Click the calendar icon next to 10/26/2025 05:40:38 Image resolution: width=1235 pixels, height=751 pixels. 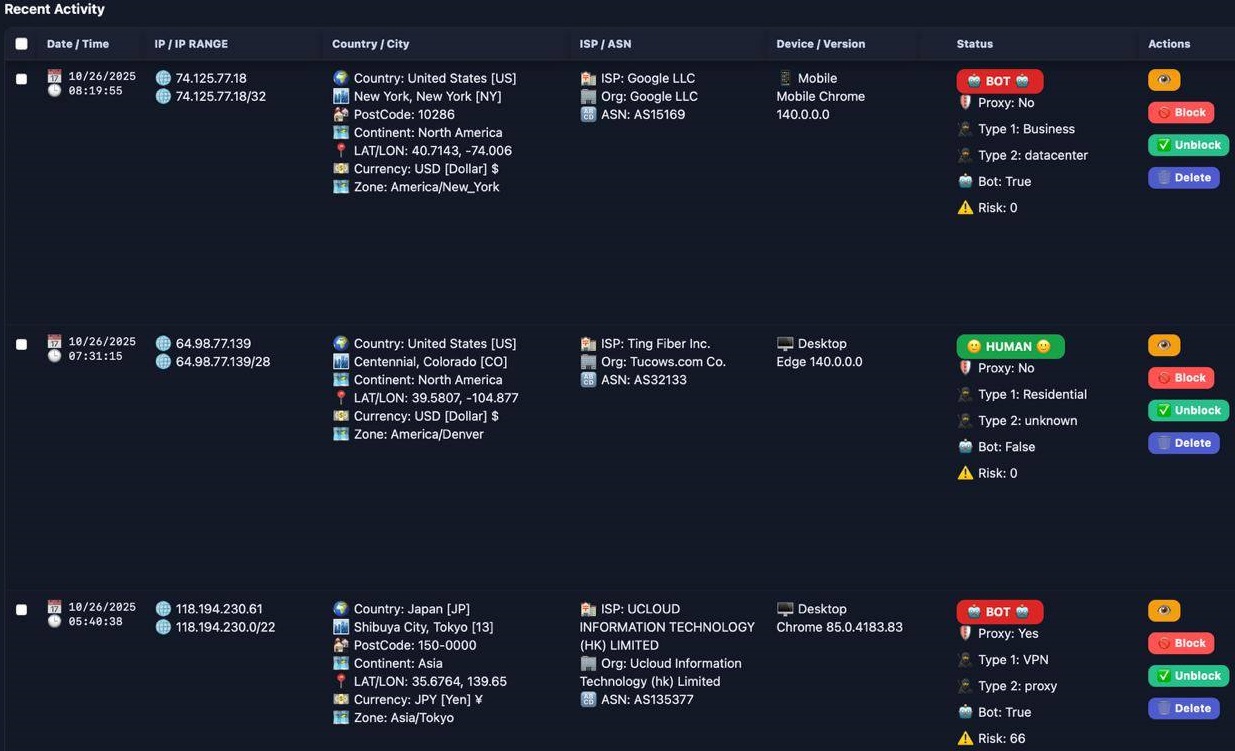click(55, 607)
